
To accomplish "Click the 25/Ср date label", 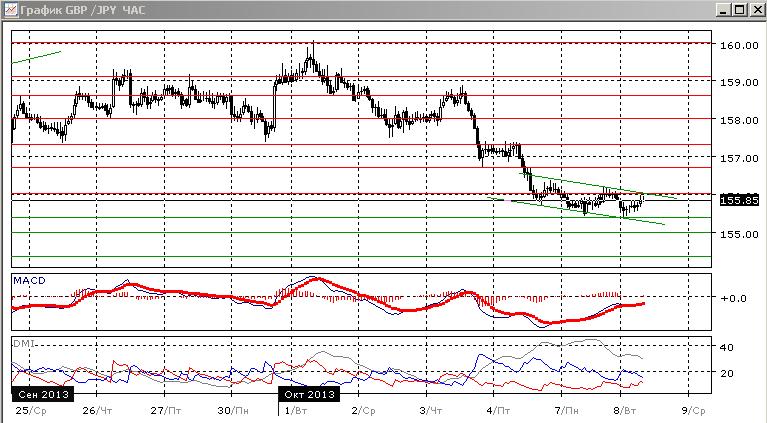I will 31,410.
